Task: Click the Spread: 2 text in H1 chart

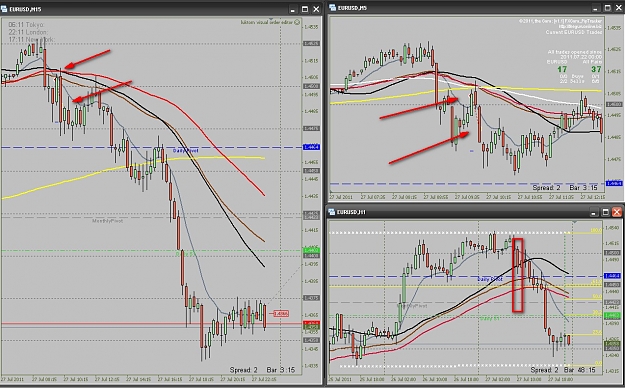Action: click(544, 370)
